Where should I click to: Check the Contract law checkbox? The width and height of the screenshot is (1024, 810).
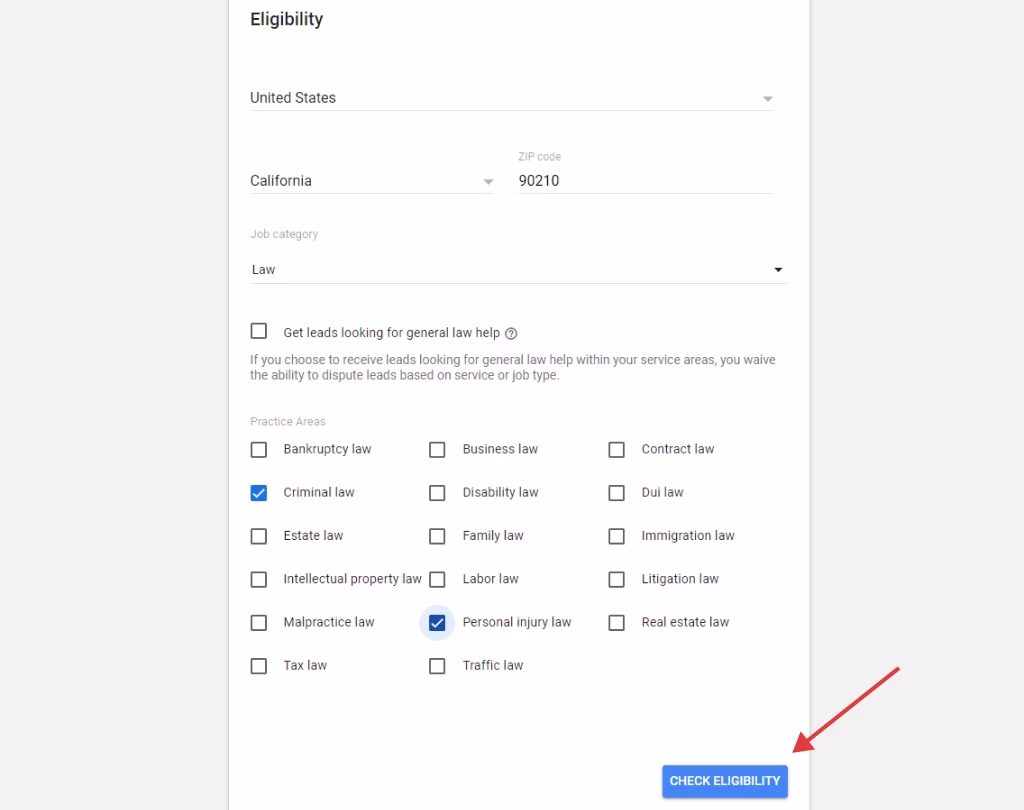pos(616,449)
